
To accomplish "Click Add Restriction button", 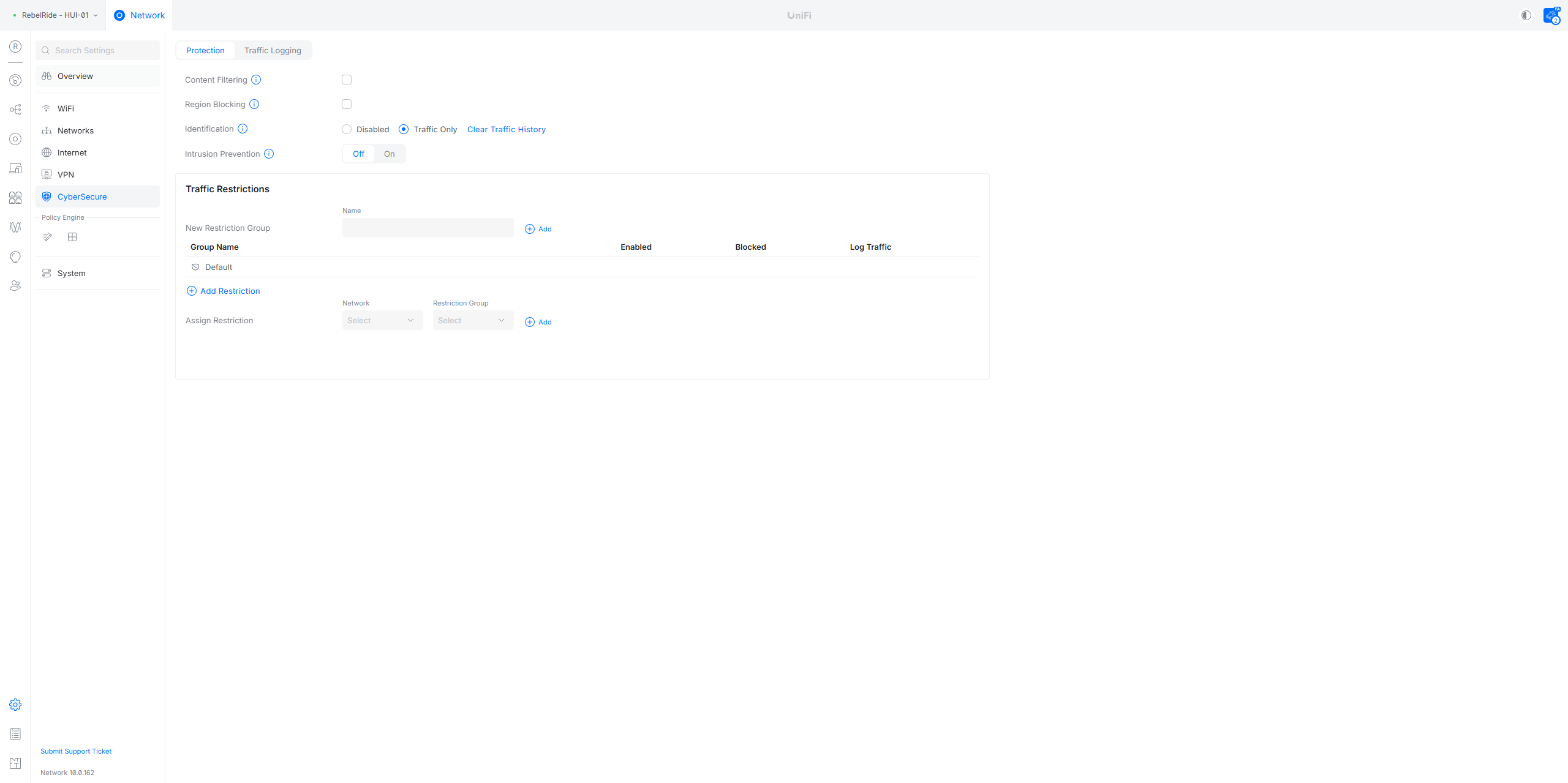I will point(224,291).
